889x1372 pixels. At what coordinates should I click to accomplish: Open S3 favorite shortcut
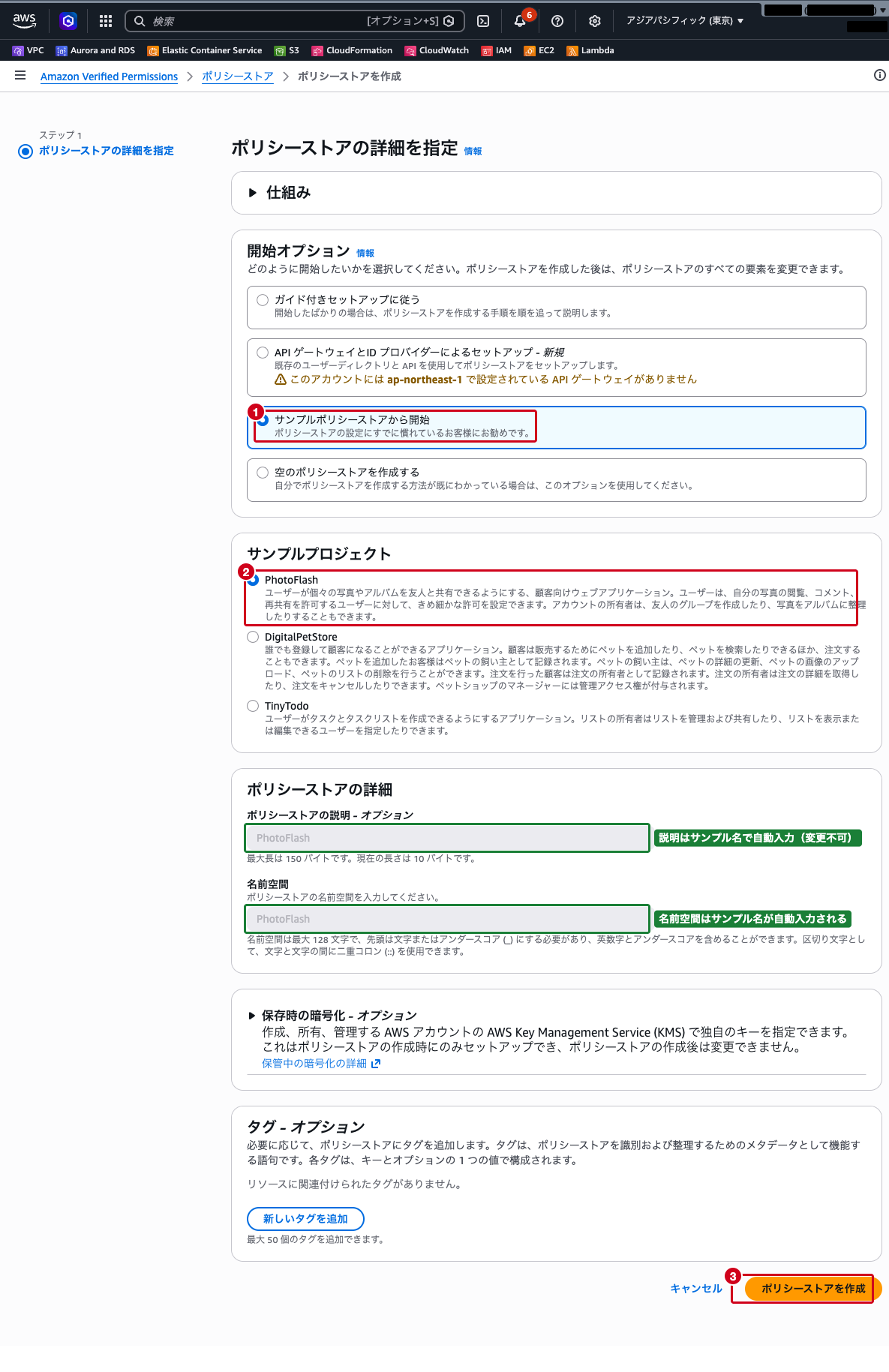coord(287,50)
